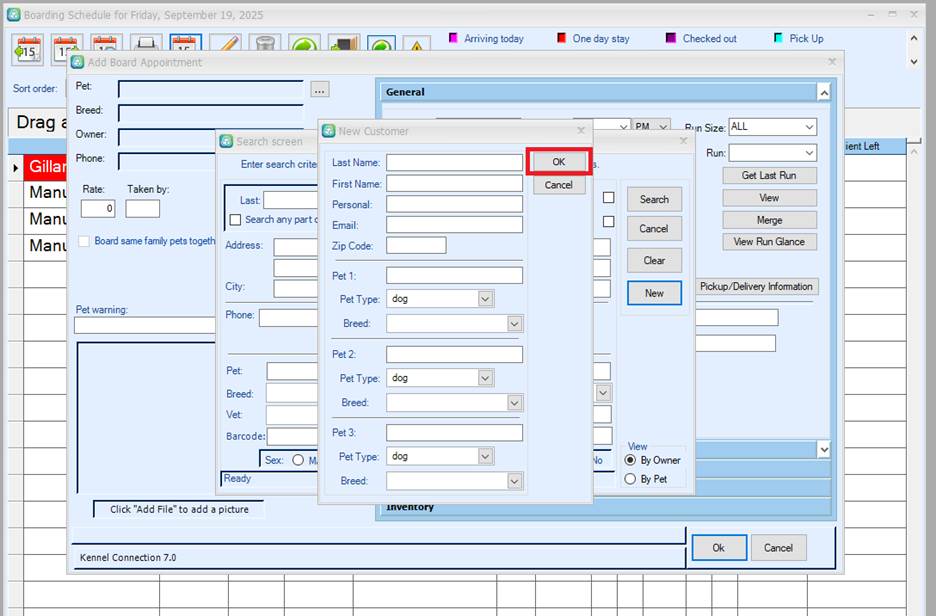Select the By Pet view option

point(630,479)
